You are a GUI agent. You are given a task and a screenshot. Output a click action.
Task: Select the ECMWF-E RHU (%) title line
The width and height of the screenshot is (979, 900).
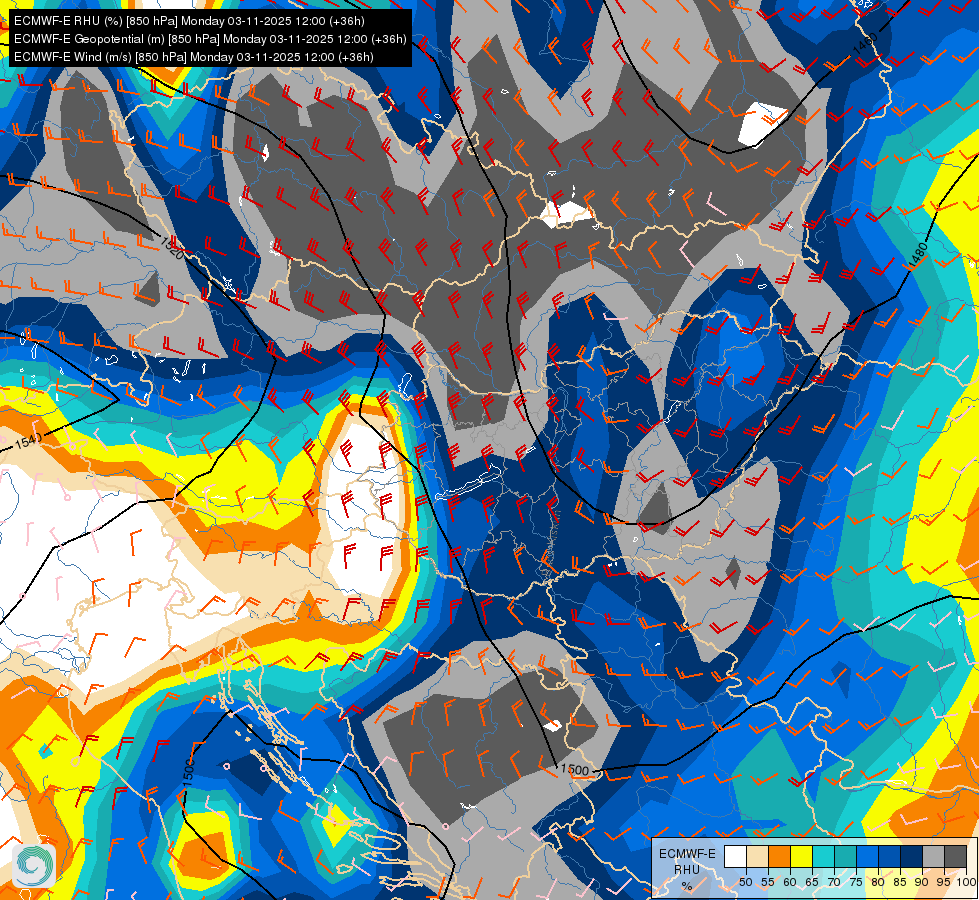(189, 21)
